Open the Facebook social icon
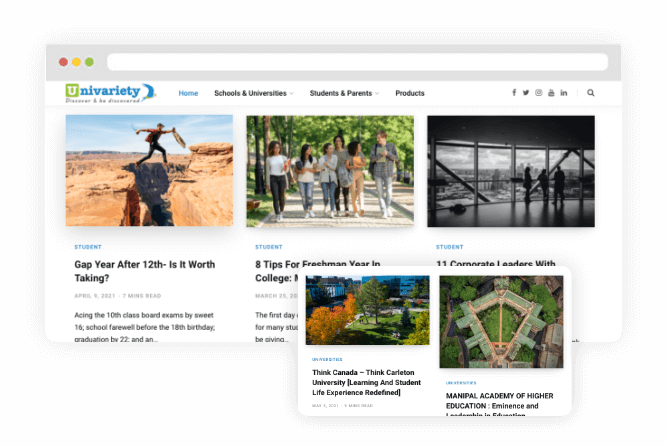This screenshot has height=446, width=666. point(514,93)
